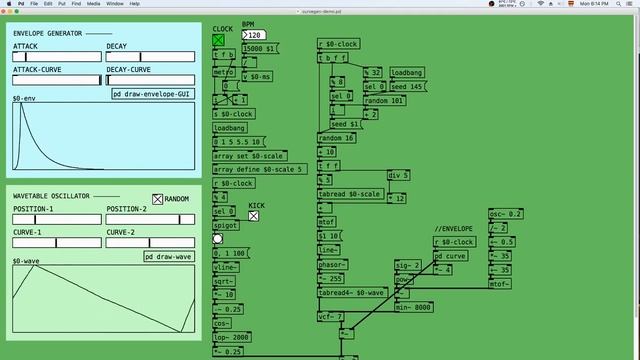Select the 's $0-clock' object
Image resolution: width=640 pixels, height=360 pixels.
pos(234,114)
